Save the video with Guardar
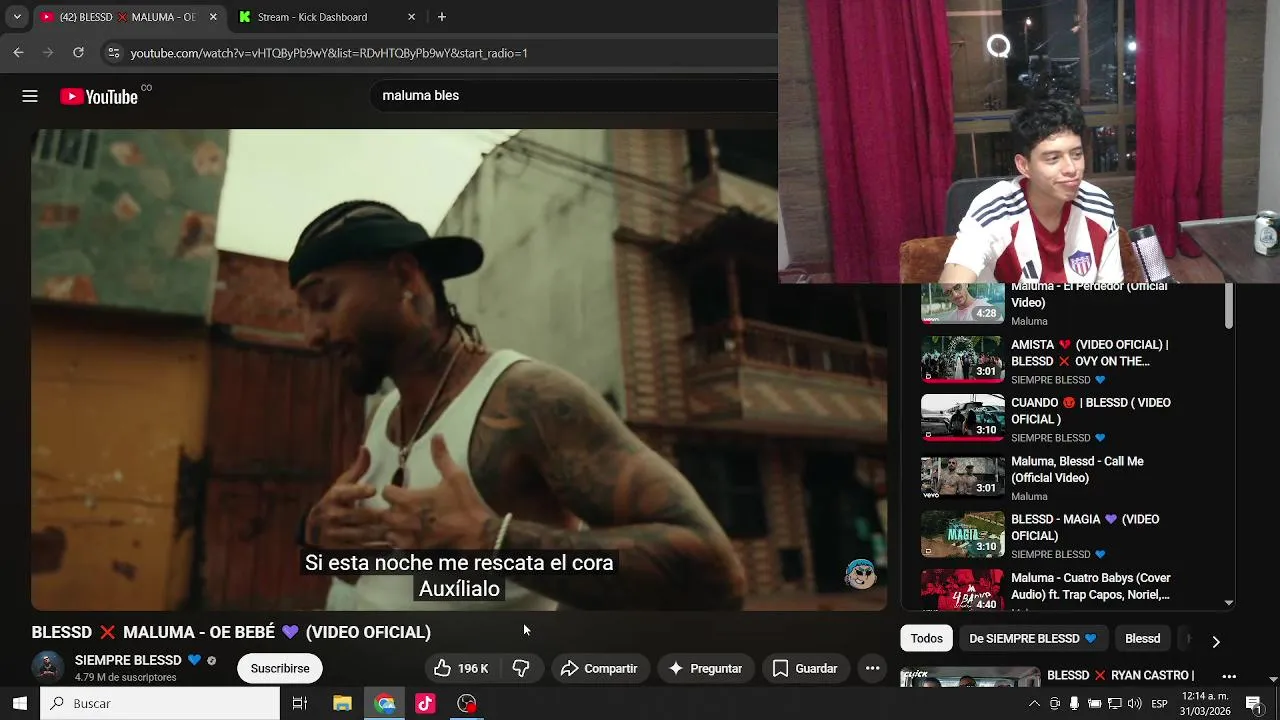 (805, 668)
